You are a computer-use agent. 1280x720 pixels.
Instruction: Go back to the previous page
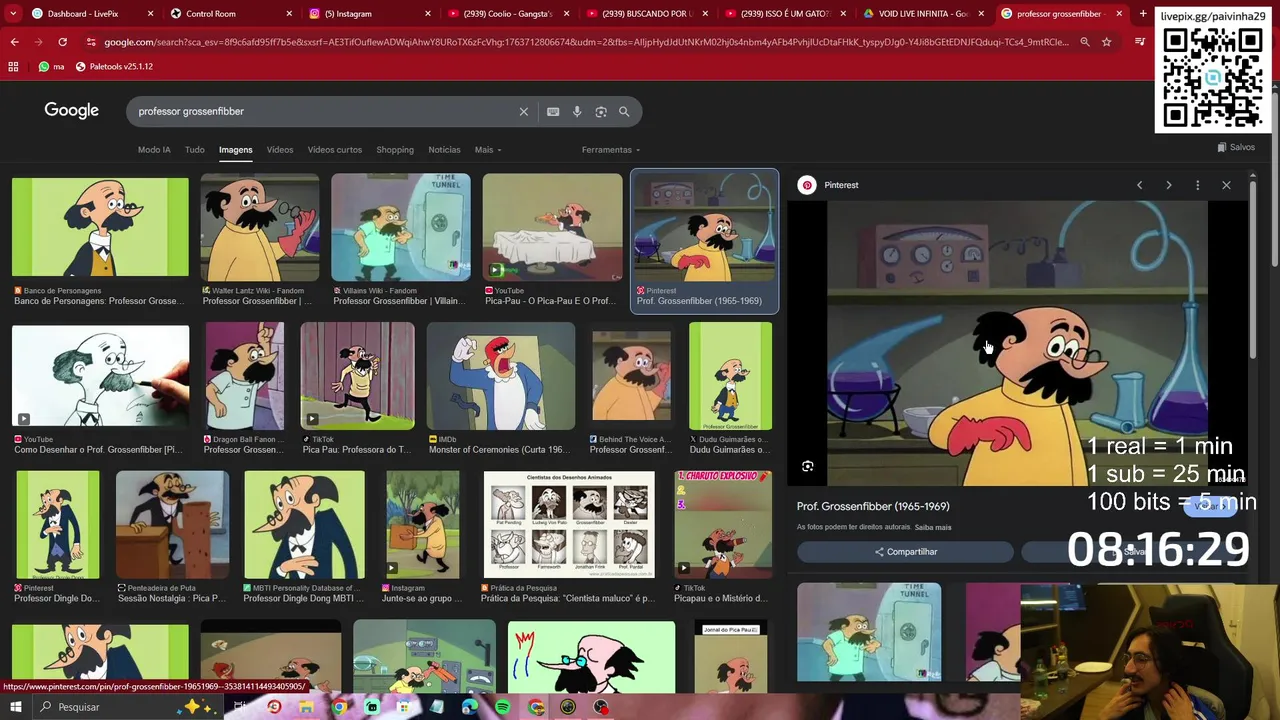click(x=14, y=42)
